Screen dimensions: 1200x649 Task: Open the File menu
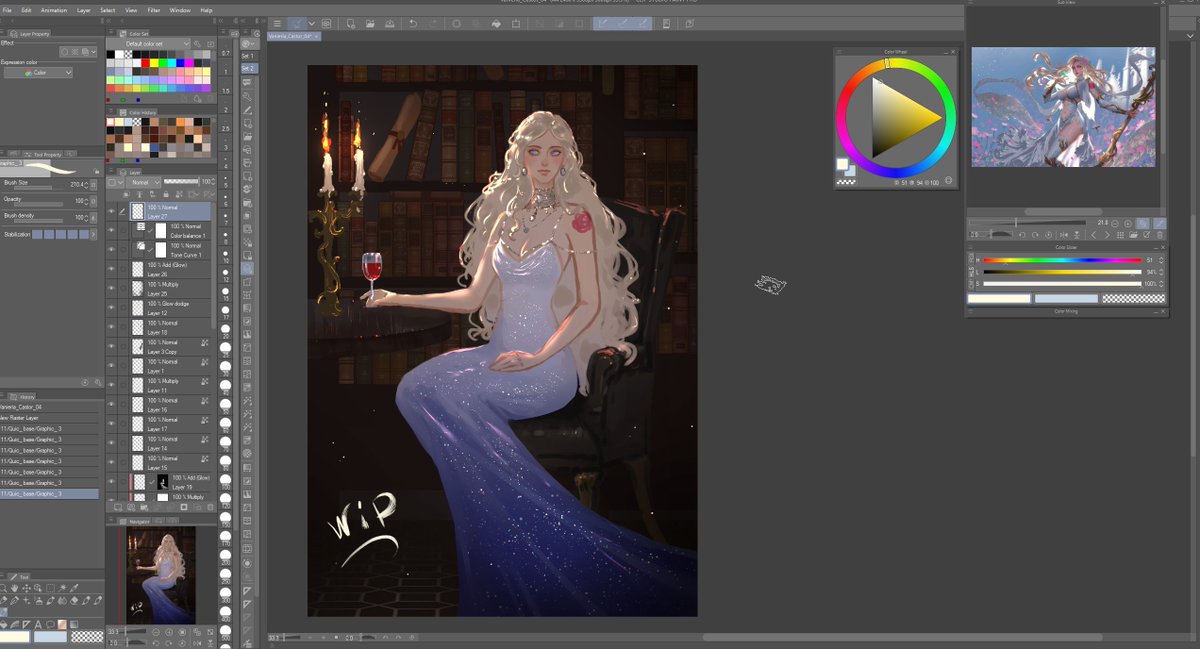[5, 10]
